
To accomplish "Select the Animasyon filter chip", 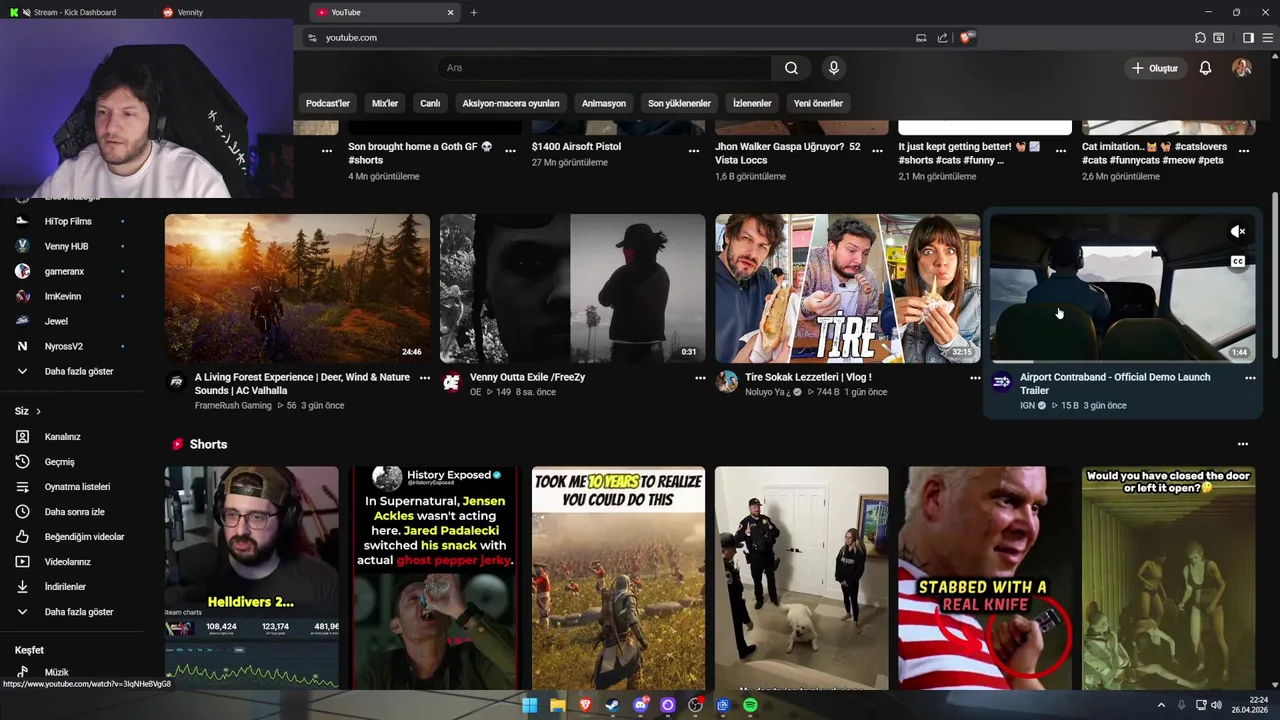I will click(604, 103).
